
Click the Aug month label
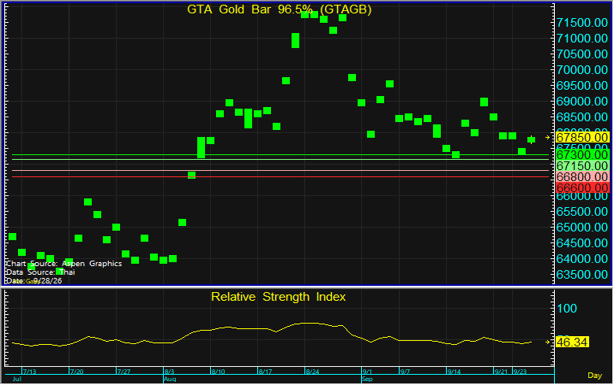170,379
